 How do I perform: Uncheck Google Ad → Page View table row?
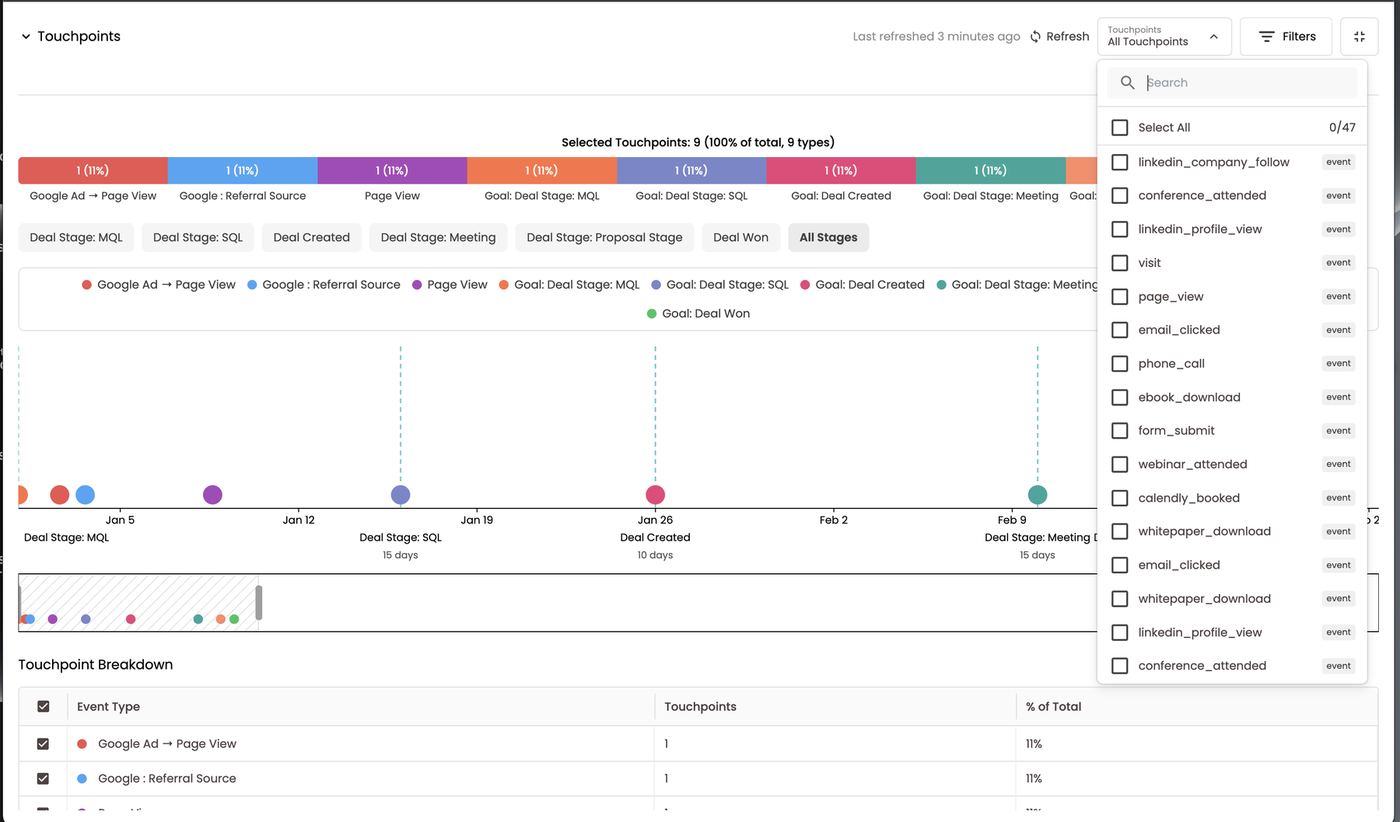pyautogui.click(x=43, y=744)
